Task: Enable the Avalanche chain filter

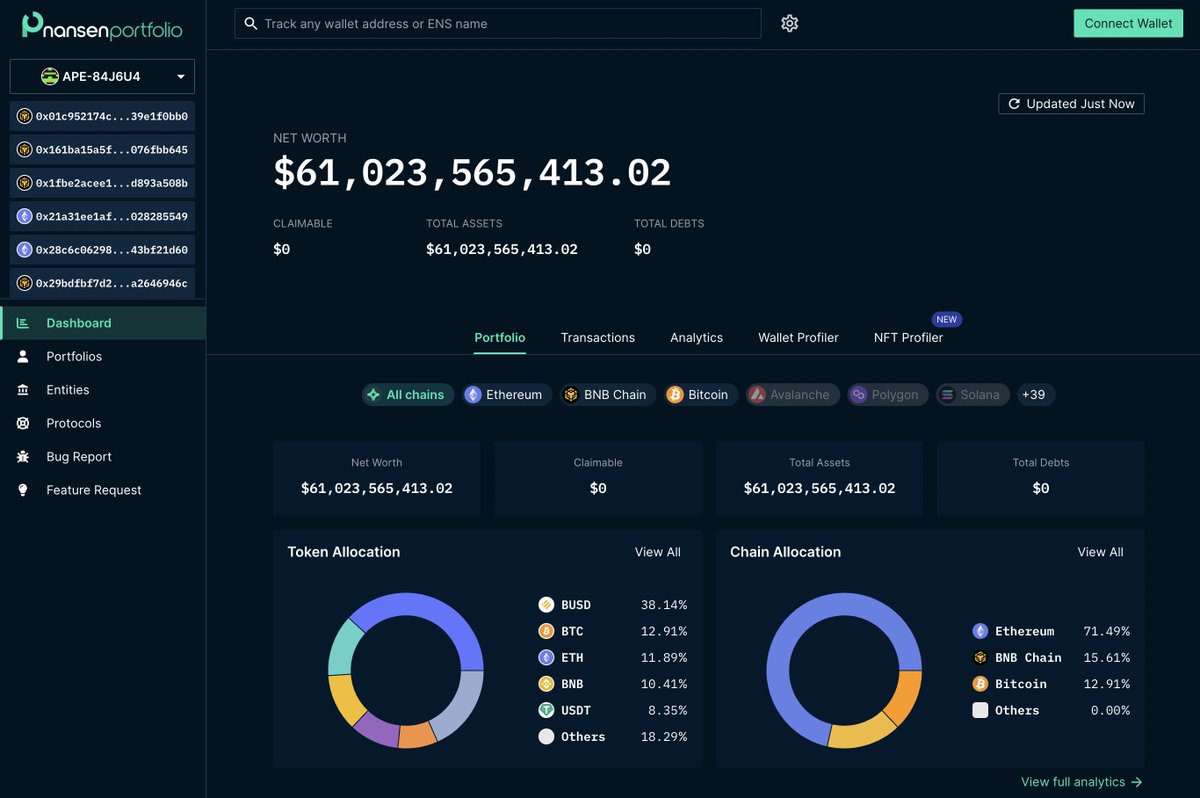Action: coord(792,394)
